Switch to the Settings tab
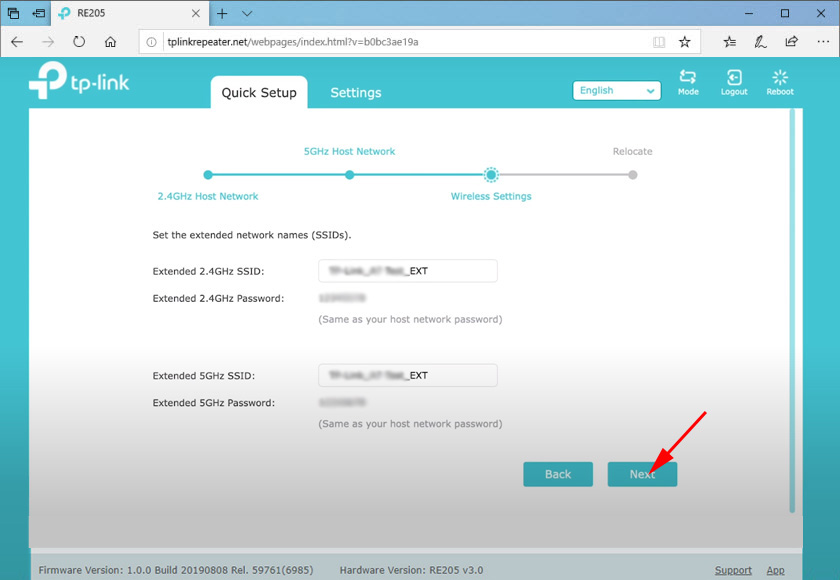Screen dimensions: 840x580 [355, 93]
